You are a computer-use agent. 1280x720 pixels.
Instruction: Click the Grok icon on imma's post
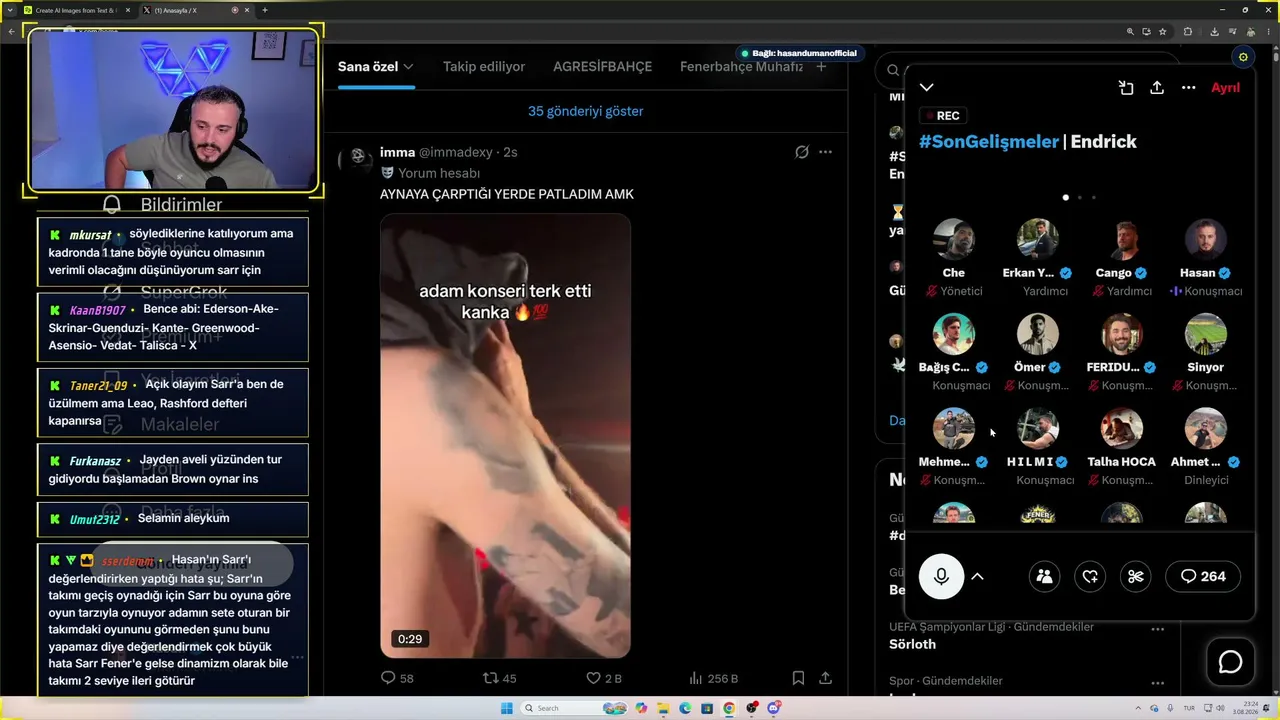pos(801,152)
